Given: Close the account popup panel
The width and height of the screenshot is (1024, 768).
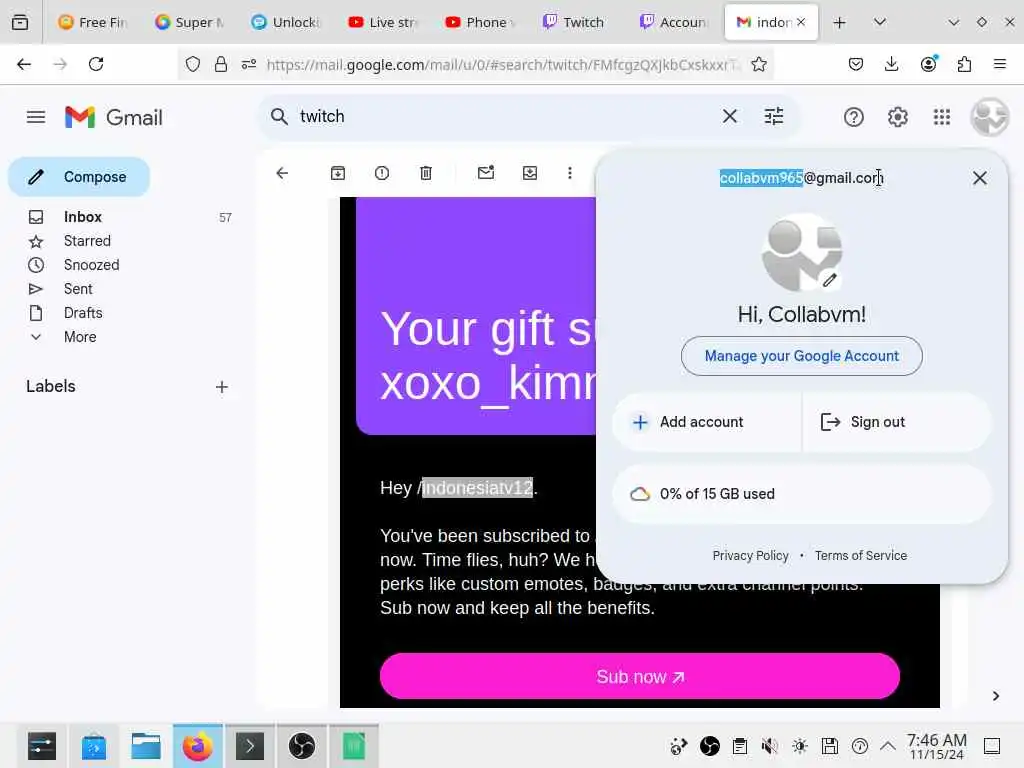Looking at the screenshot, I should (x=980, y=178).
